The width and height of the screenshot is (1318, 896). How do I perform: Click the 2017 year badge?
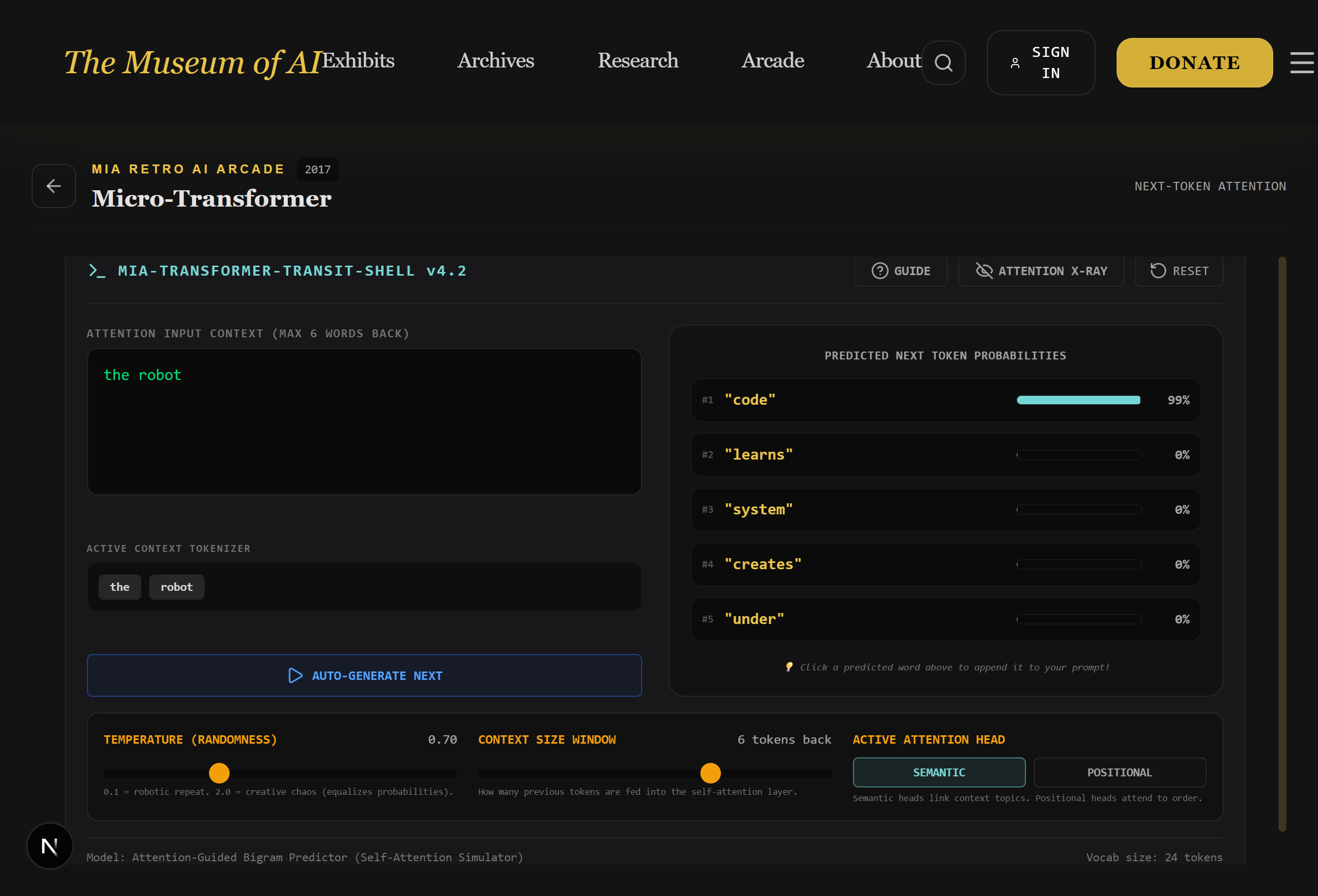317,170
